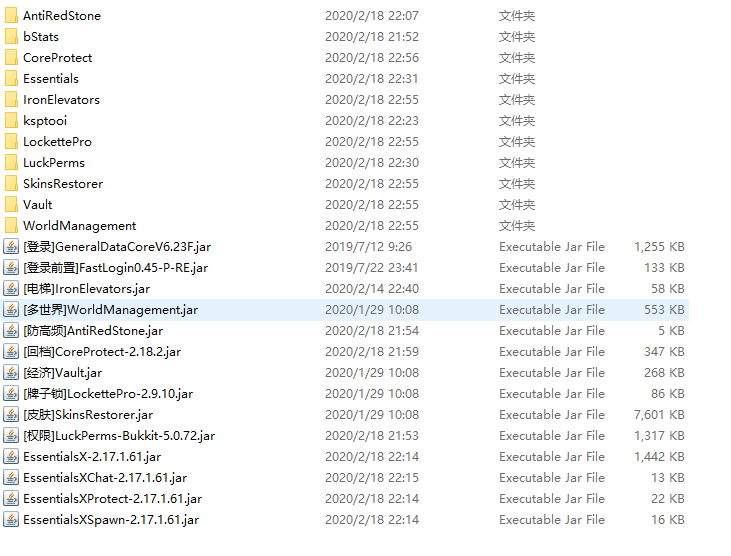Screen dimensions: 731x556
Task: Select the bStats folder name
Action: [41, 36]
